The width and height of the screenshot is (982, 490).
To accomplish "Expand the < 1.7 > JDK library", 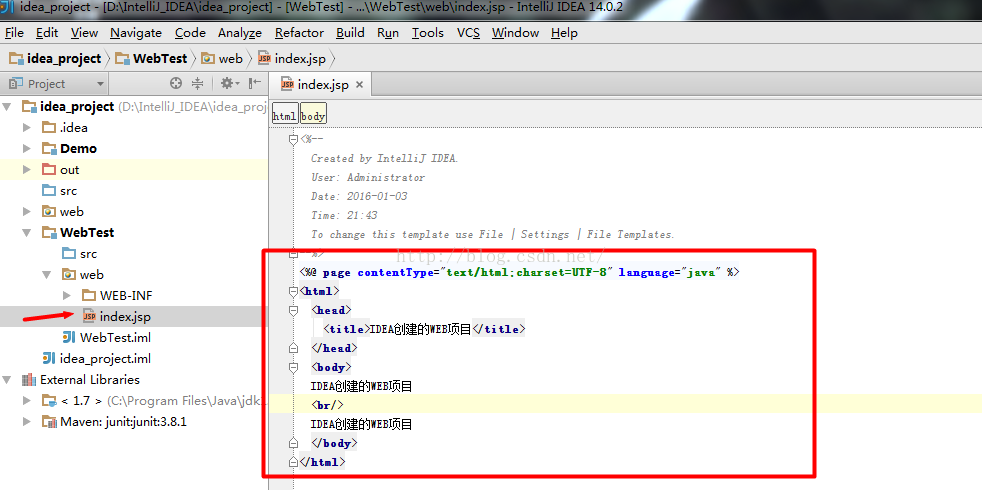I will tap(26, 401).
